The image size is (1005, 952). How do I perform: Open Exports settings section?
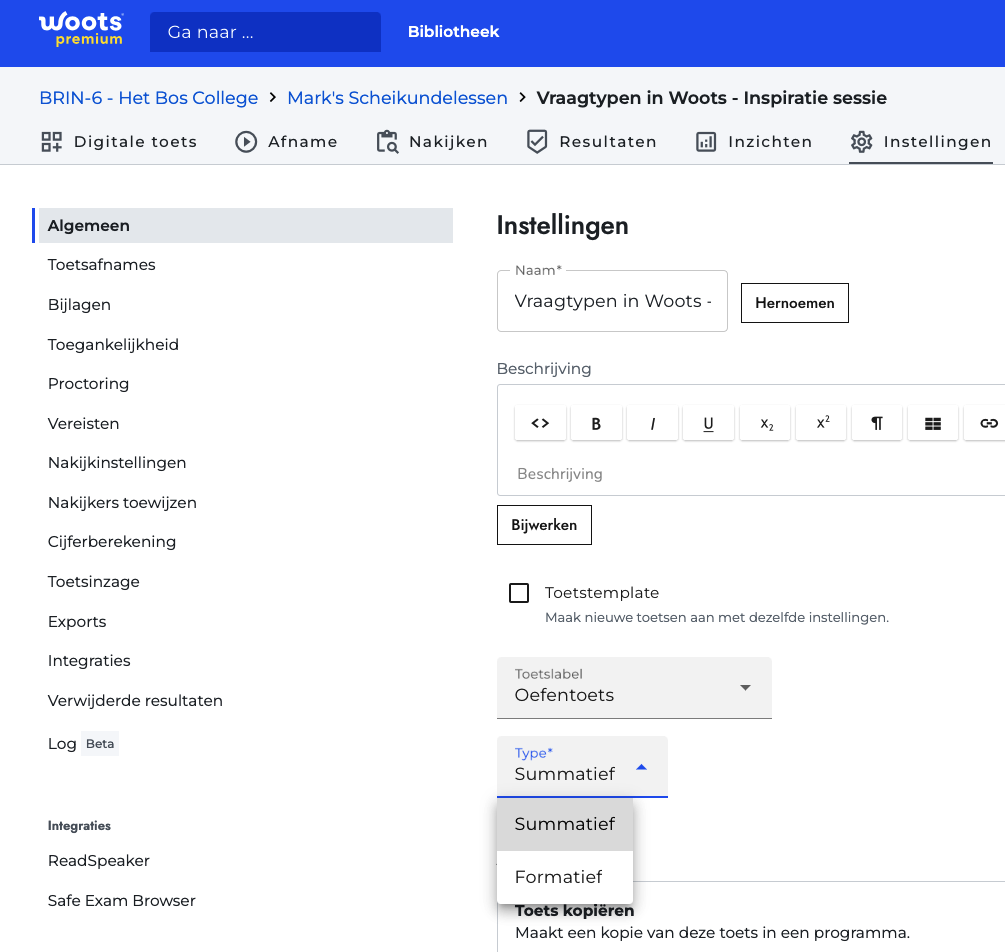click(x=77, y=622)
